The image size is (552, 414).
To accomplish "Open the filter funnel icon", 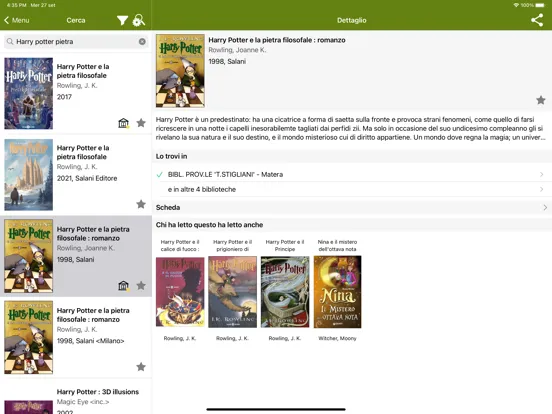I will pos(122,20).
